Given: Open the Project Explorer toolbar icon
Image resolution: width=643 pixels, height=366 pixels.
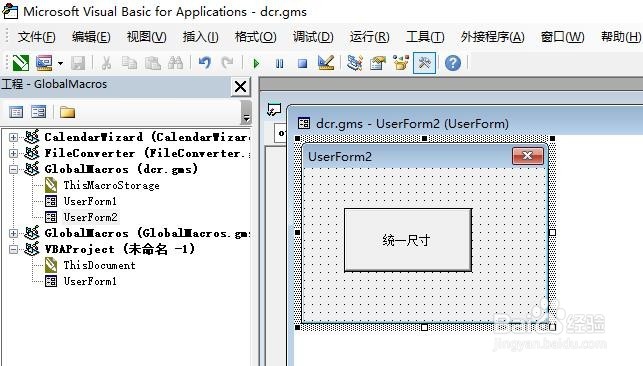Looking at the screenshot, I should tap(355, 63).
